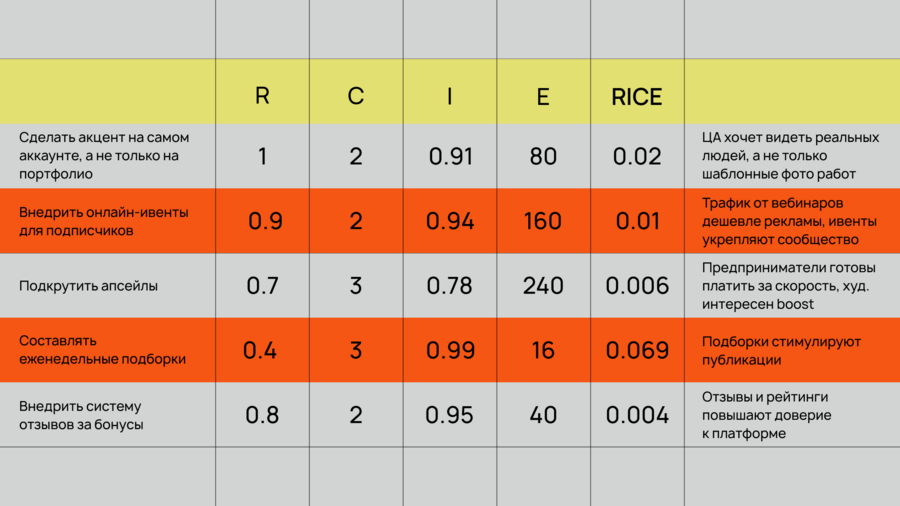Click the C column header

pos(356,97)
